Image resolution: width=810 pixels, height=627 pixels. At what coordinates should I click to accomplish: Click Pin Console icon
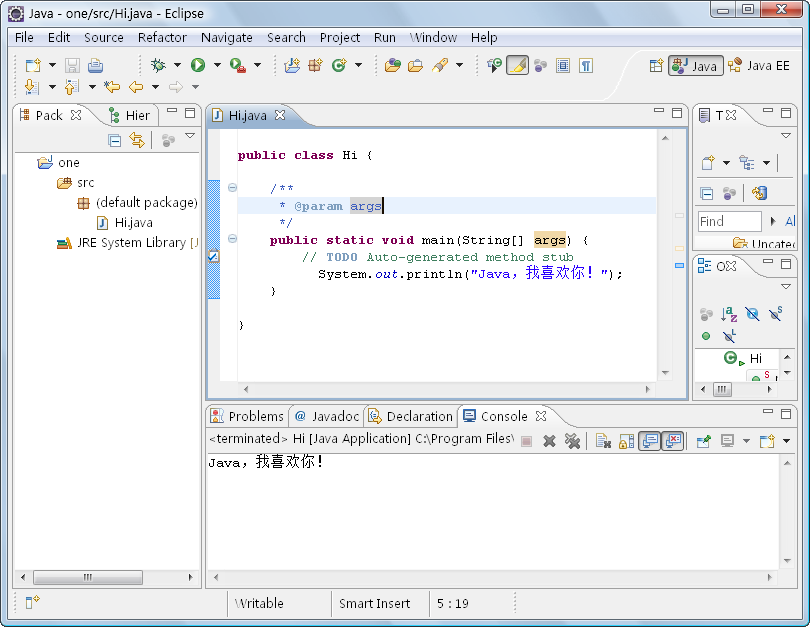[703, 441]
